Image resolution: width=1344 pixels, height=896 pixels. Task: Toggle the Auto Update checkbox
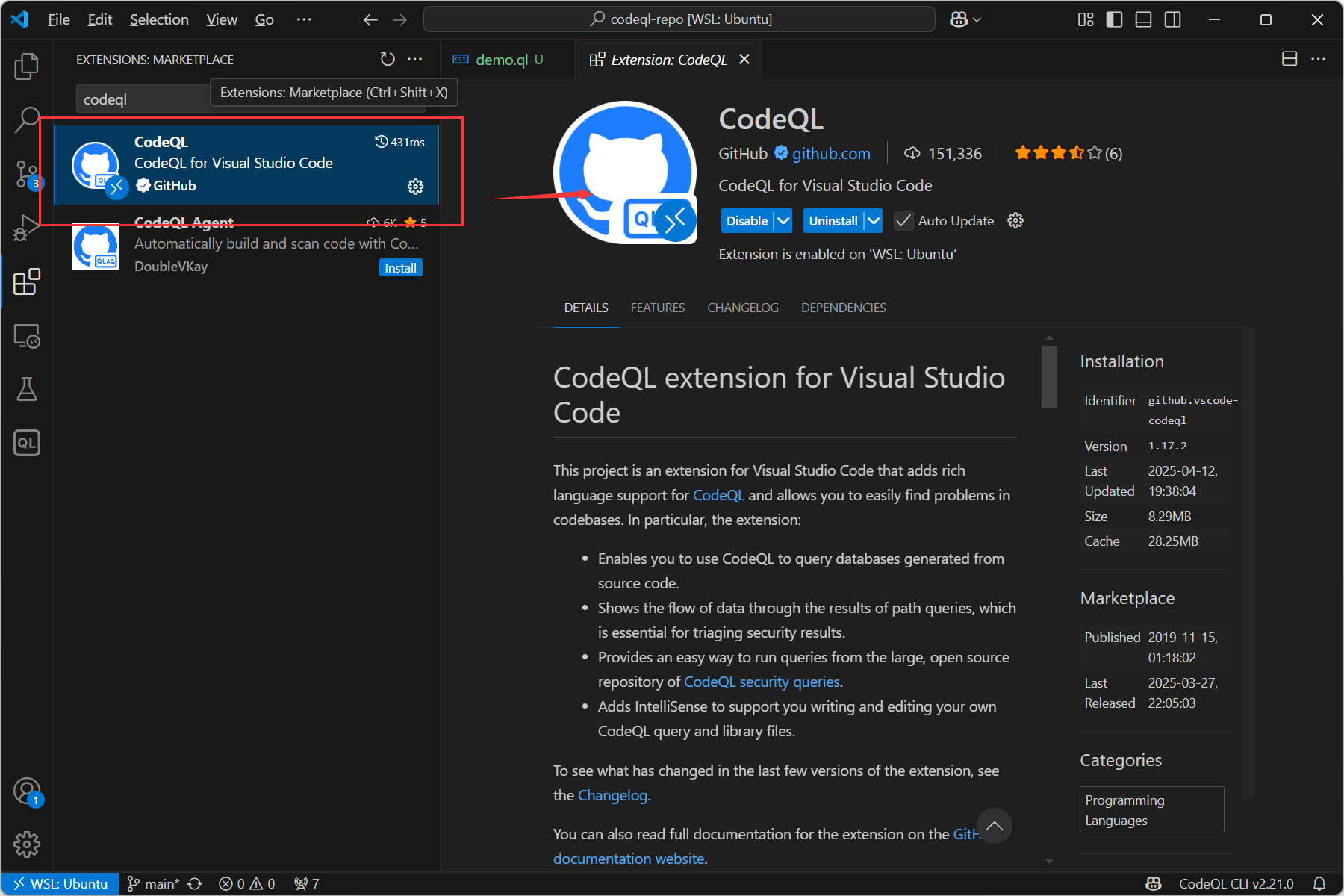pyautogui.click(x=903, y=220)
